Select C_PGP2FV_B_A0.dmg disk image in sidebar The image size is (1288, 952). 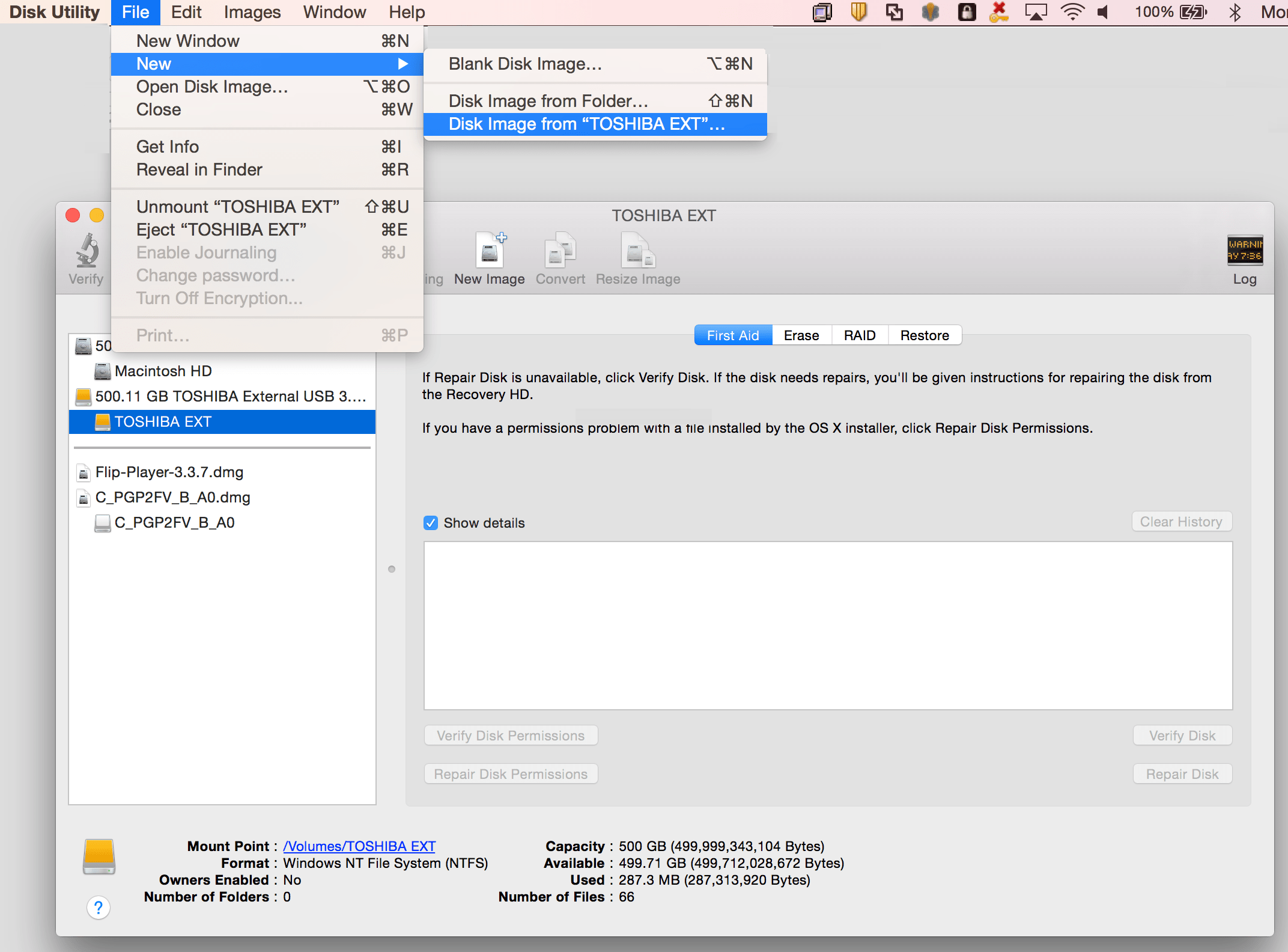172,498
